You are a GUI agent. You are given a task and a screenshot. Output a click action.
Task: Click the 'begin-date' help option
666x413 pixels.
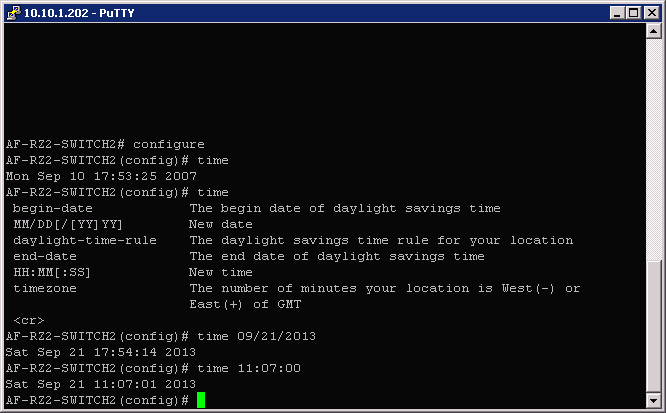(x=53, y=208)
